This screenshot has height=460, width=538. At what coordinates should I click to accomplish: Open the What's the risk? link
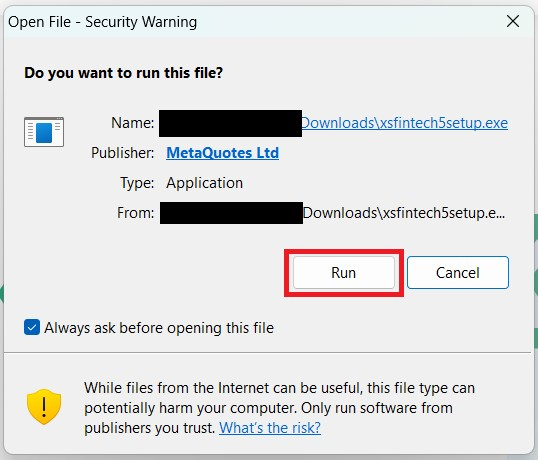(270, 428)
